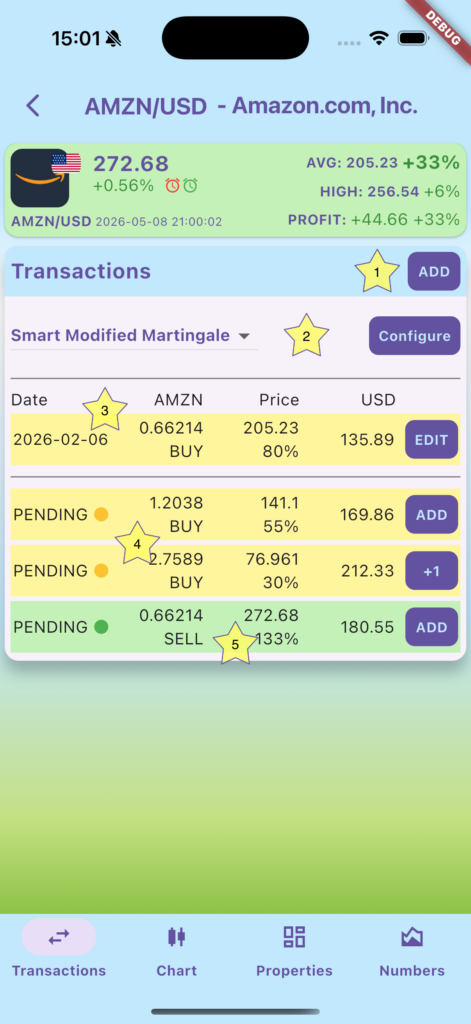Open the strategy Configure button
The image size is (471, 1024).
point(415,336)
